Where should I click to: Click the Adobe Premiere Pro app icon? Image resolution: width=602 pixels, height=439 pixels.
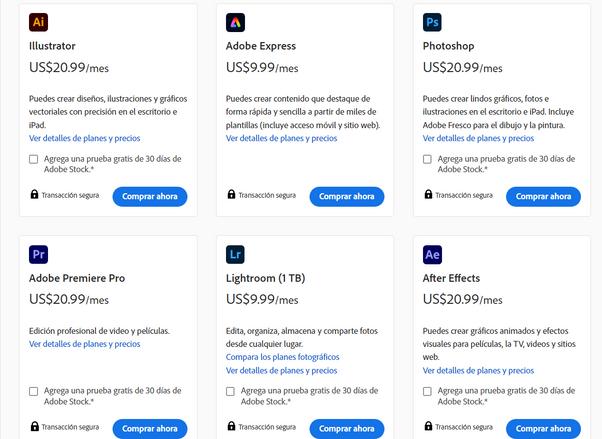pos(39,254)
